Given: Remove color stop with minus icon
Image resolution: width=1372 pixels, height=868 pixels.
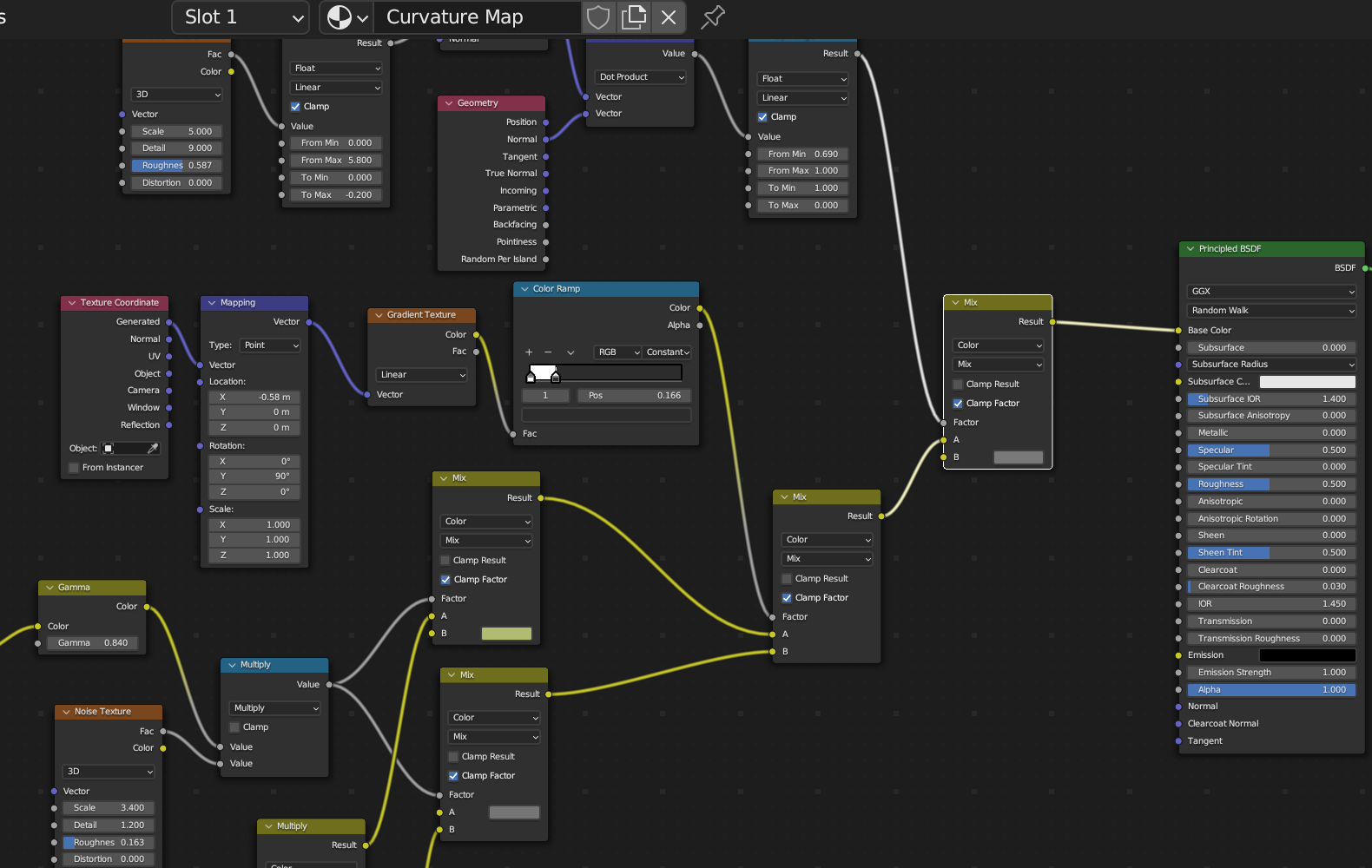Looking at the screenshot, I should (x=548, y=352).
